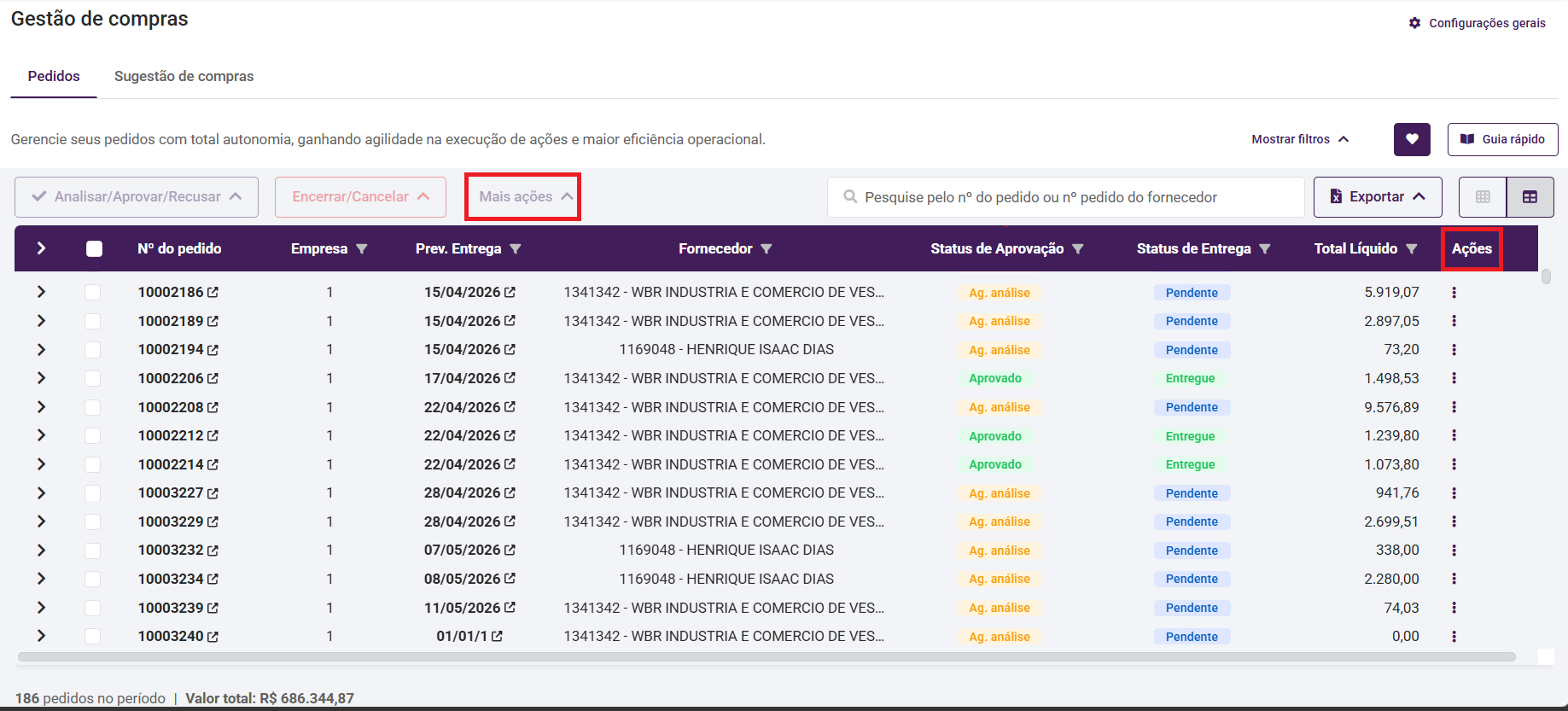Open actions menu for order 10003229
Viewport: 1568px width, 711px height.
point(1454,522)
